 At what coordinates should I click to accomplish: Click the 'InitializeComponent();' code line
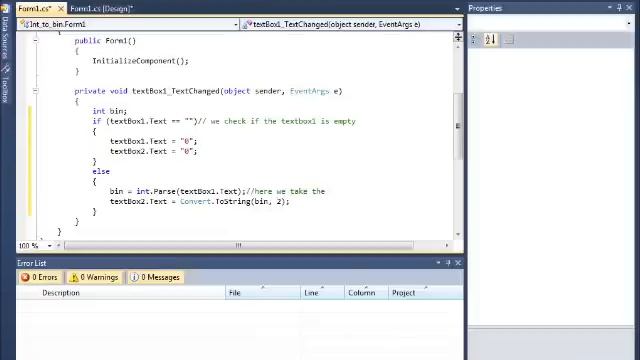140,61
